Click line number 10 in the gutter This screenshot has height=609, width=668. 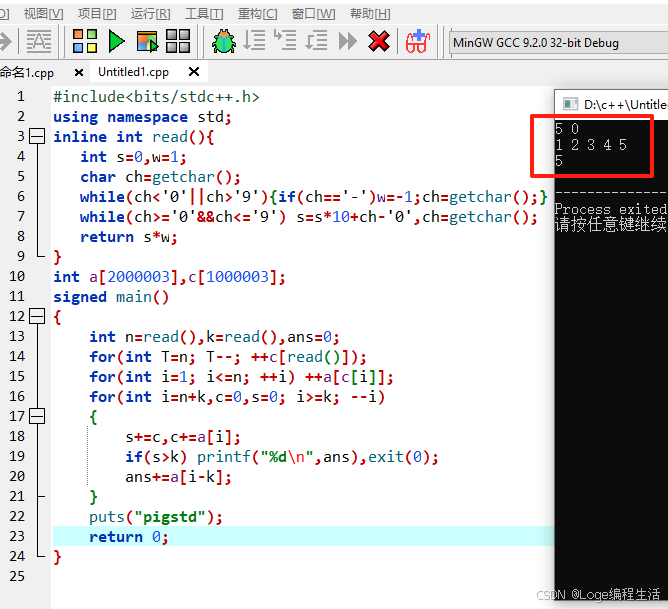point(17,276)
